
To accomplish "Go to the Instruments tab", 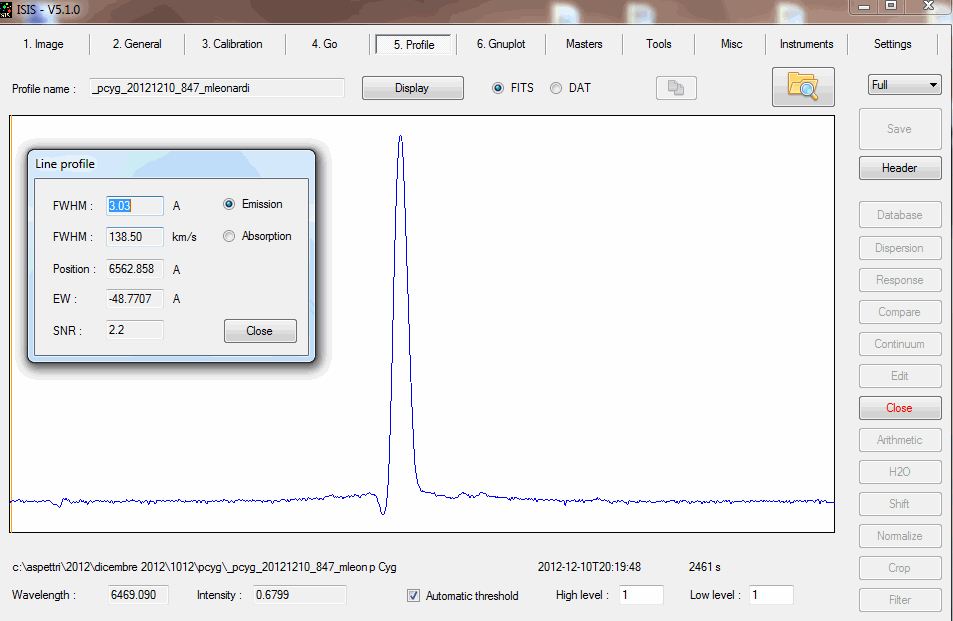I will [x=806, y=44].
